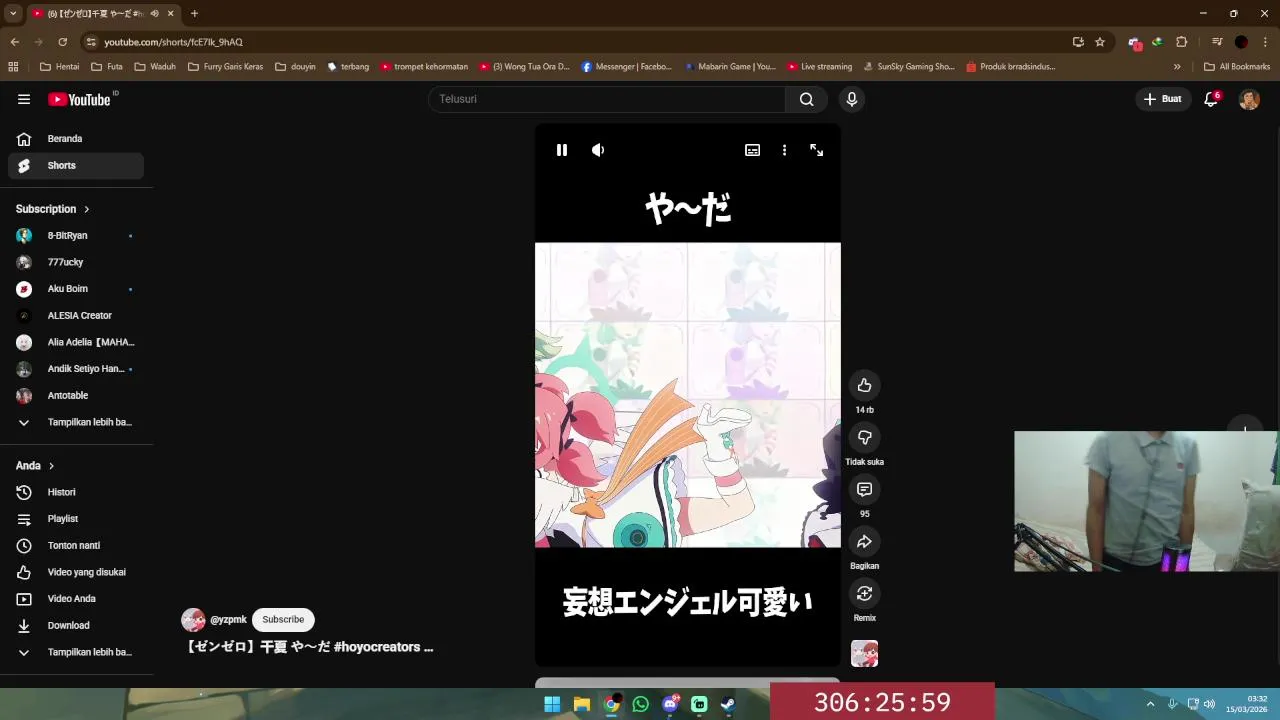Screen dimensions: 1280x720
Task: Open the @yzpmk channel name link
Action: click(228, 620)
